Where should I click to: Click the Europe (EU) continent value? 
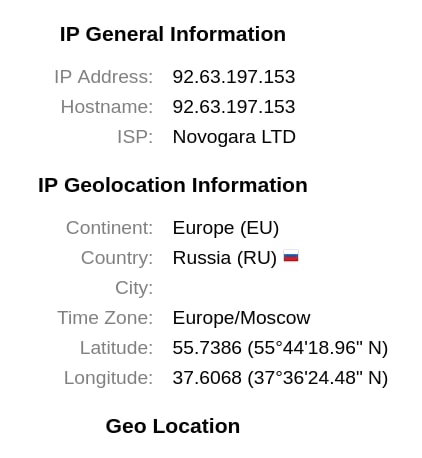(226, 228)
